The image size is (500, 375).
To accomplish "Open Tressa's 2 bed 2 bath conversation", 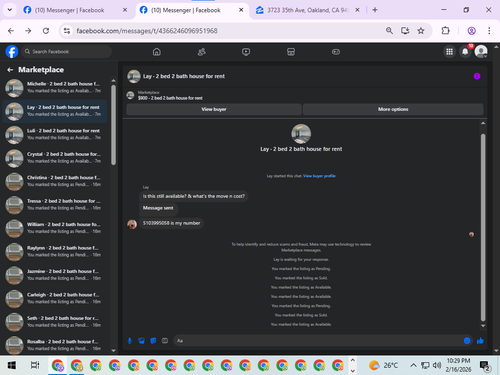I will click(55, 205).
